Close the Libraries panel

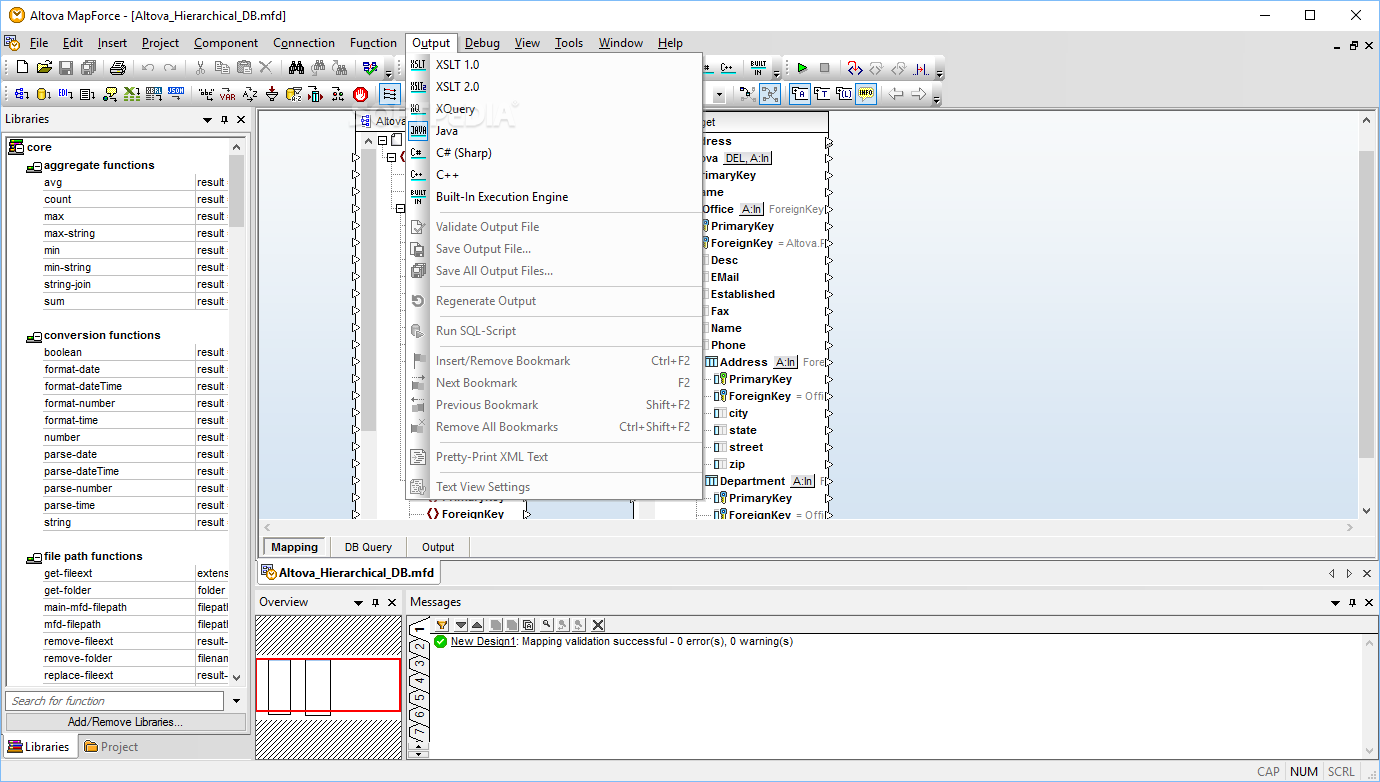point(240,120)
